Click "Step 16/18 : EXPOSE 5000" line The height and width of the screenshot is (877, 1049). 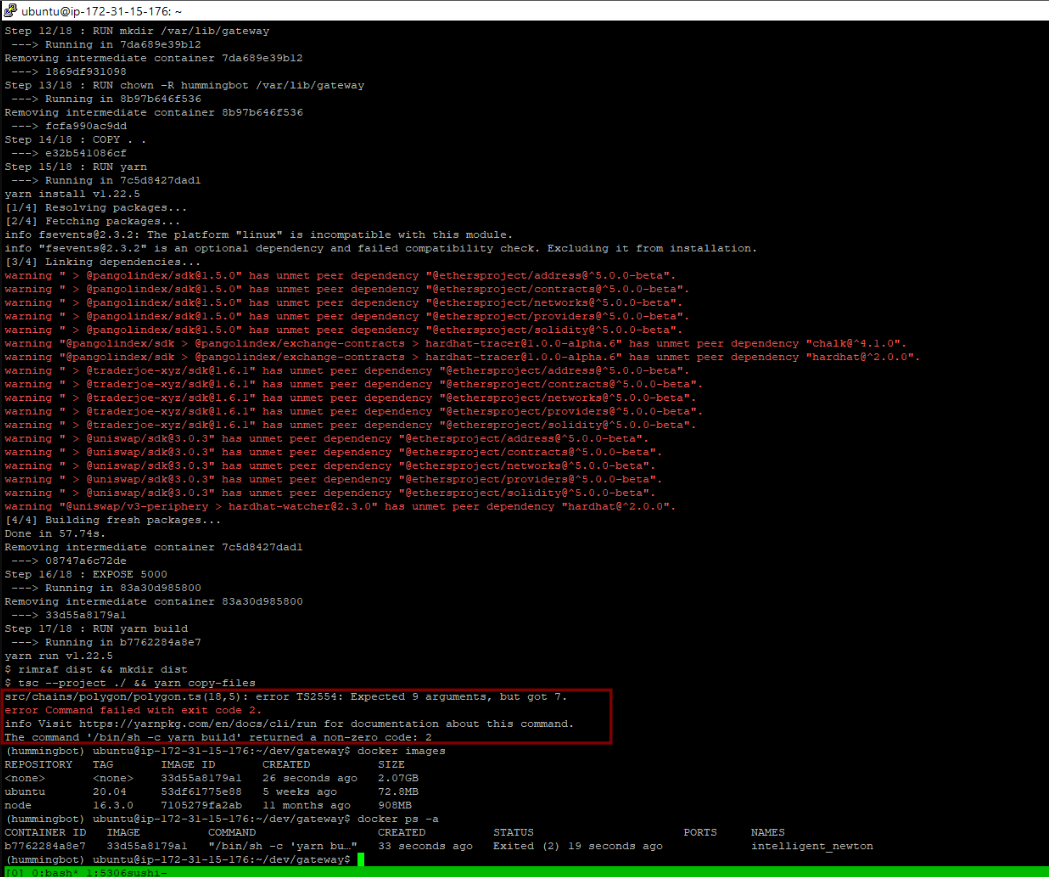pyautogui.click(x=86, y=575)
